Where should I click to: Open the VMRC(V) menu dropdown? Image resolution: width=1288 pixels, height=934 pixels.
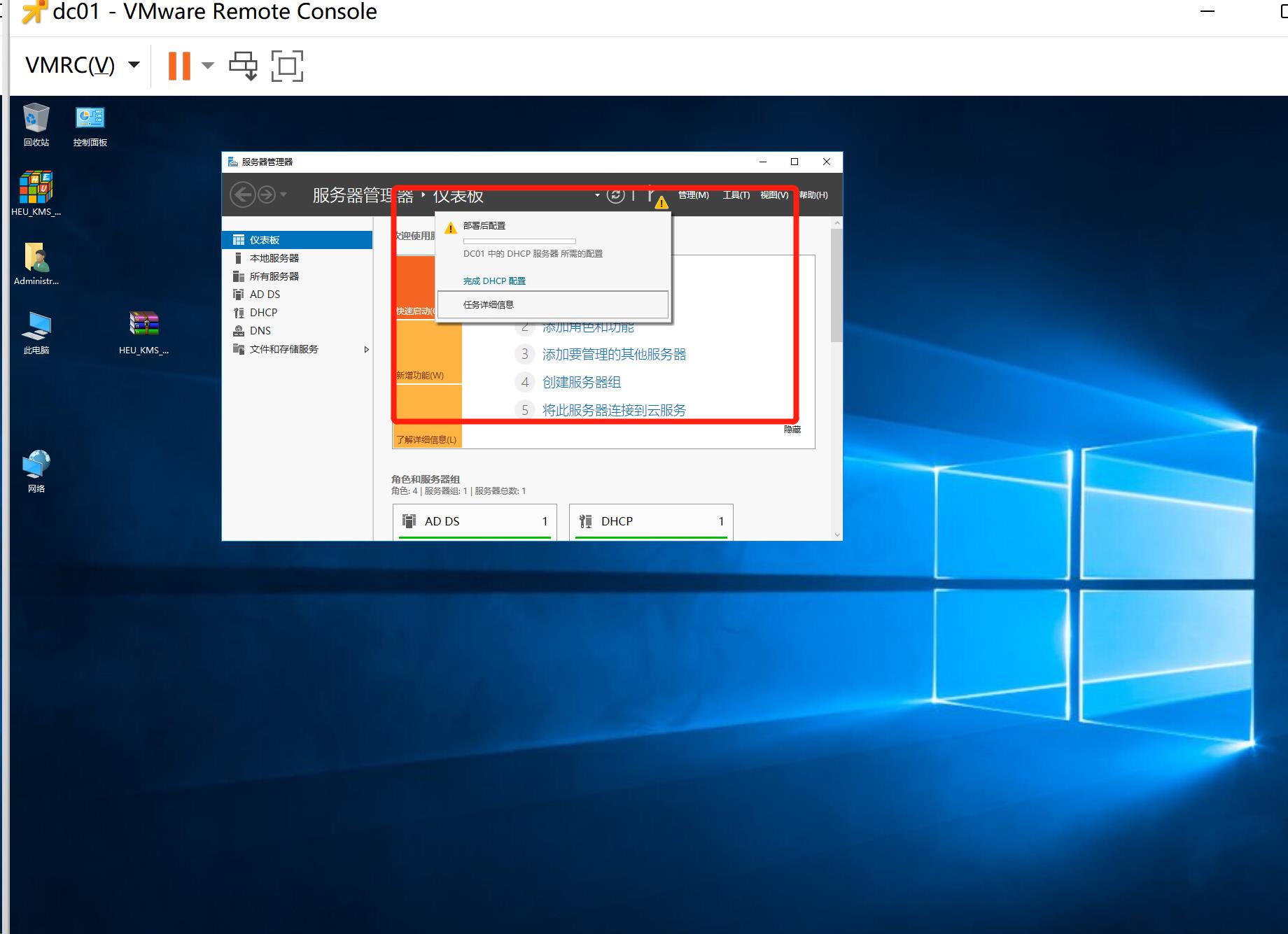[83, 65]
